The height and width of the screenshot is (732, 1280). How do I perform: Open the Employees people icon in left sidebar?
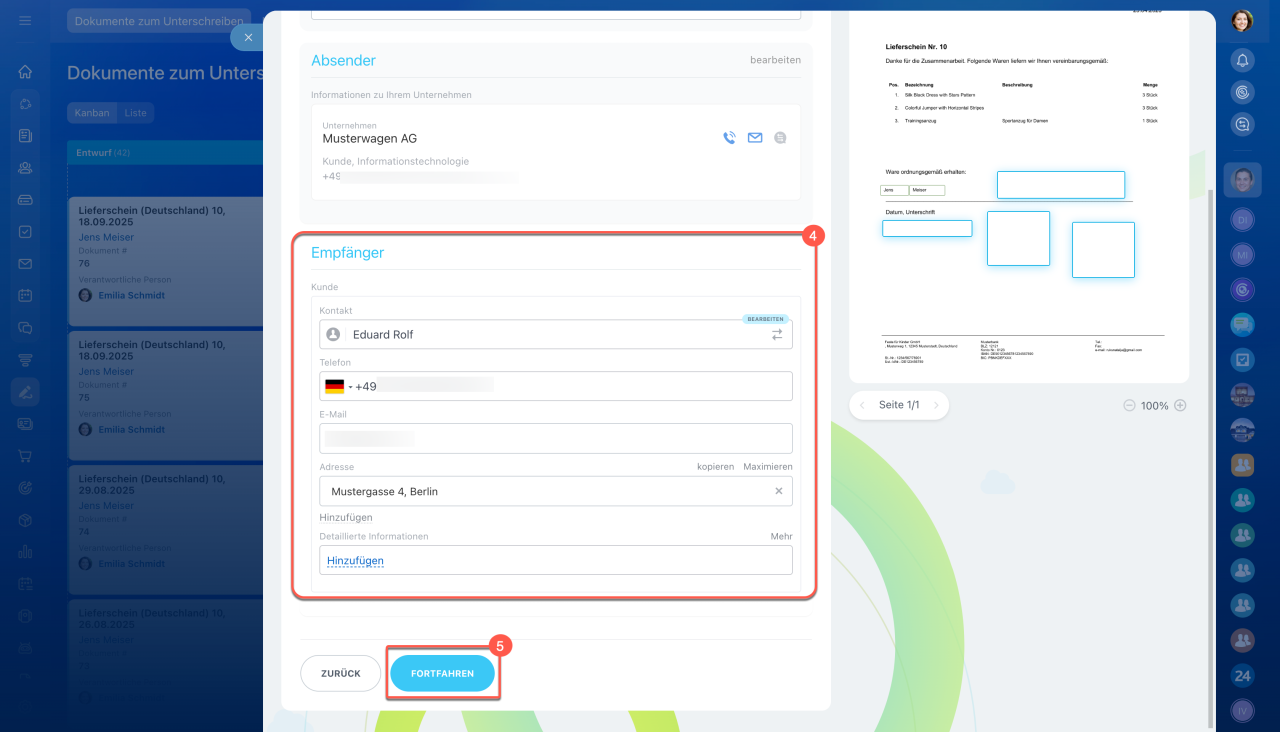coord(25,168)
